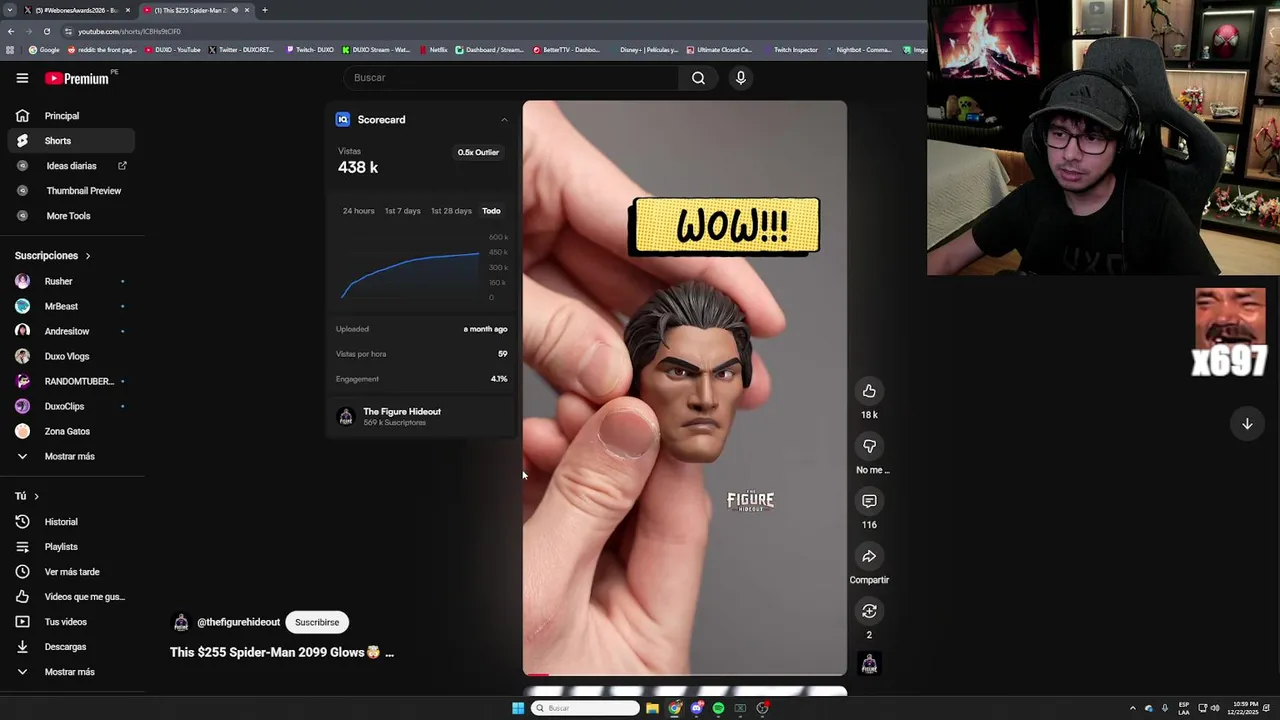Open the remix button showing 2

click(869, 611)
